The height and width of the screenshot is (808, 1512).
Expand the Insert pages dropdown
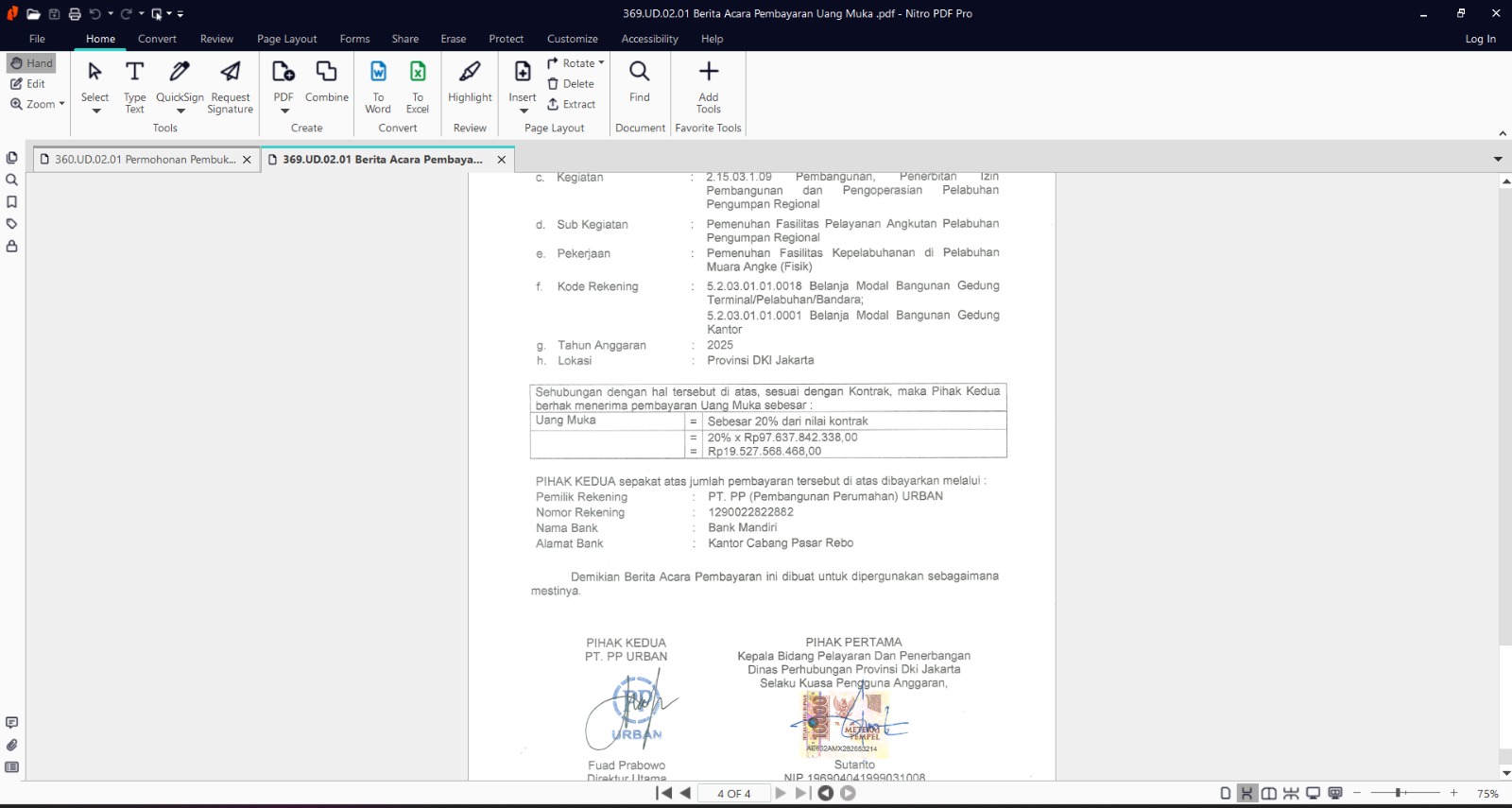point(523,112)
